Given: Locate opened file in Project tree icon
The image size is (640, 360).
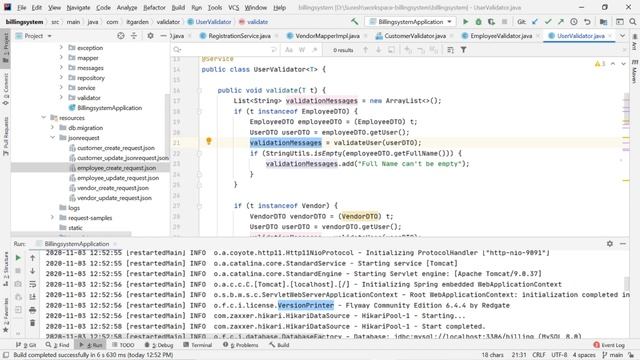Looking at the screenshot, I should click(121, 36).
